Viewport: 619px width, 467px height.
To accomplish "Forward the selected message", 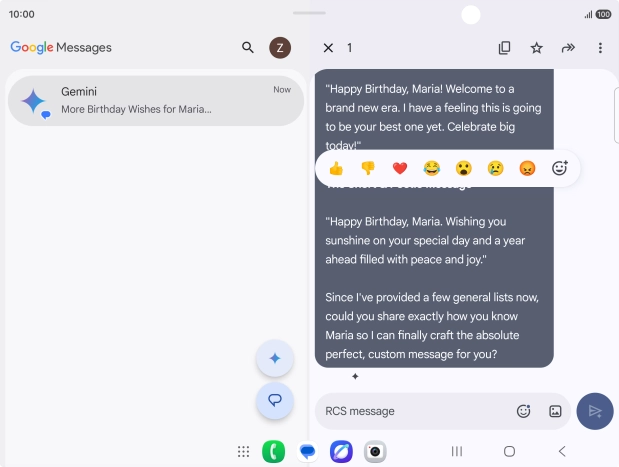I will click(x=568, y=48).
